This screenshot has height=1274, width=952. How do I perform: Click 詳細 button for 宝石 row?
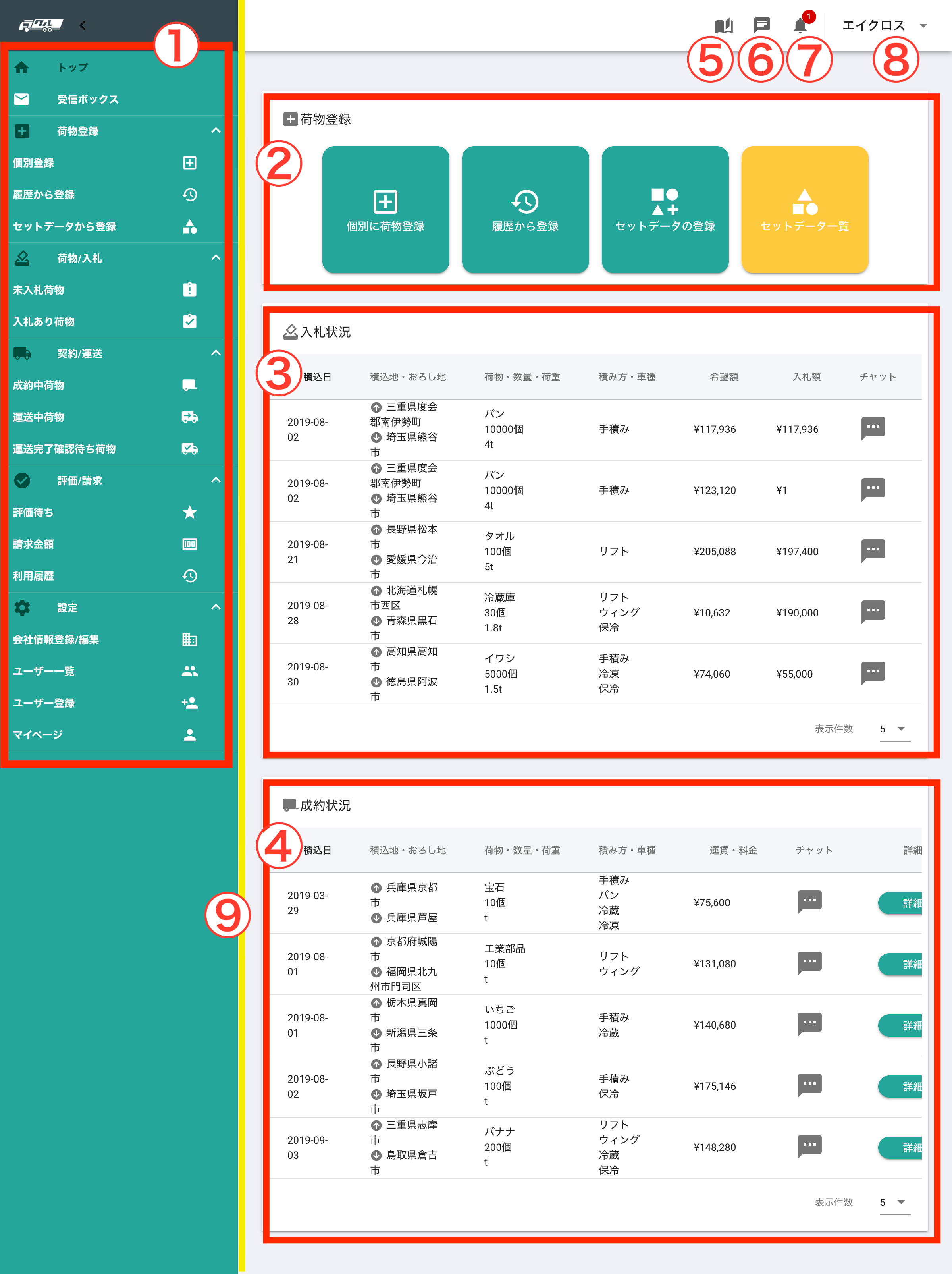click(x=900, y=903)
